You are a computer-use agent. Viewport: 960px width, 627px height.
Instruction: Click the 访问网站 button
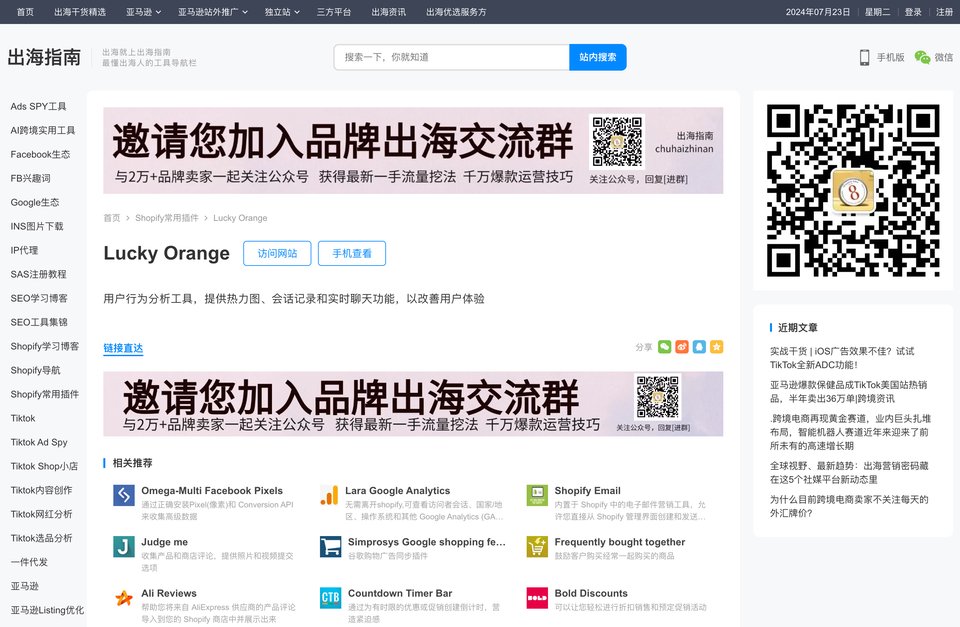[x=277, y=253]
